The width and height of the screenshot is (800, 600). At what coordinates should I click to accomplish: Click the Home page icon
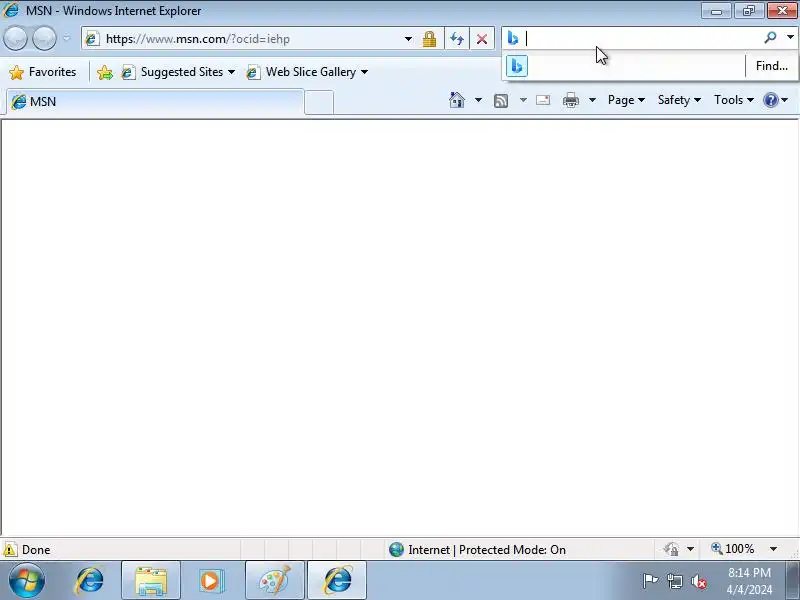click(x=457, y=100)
